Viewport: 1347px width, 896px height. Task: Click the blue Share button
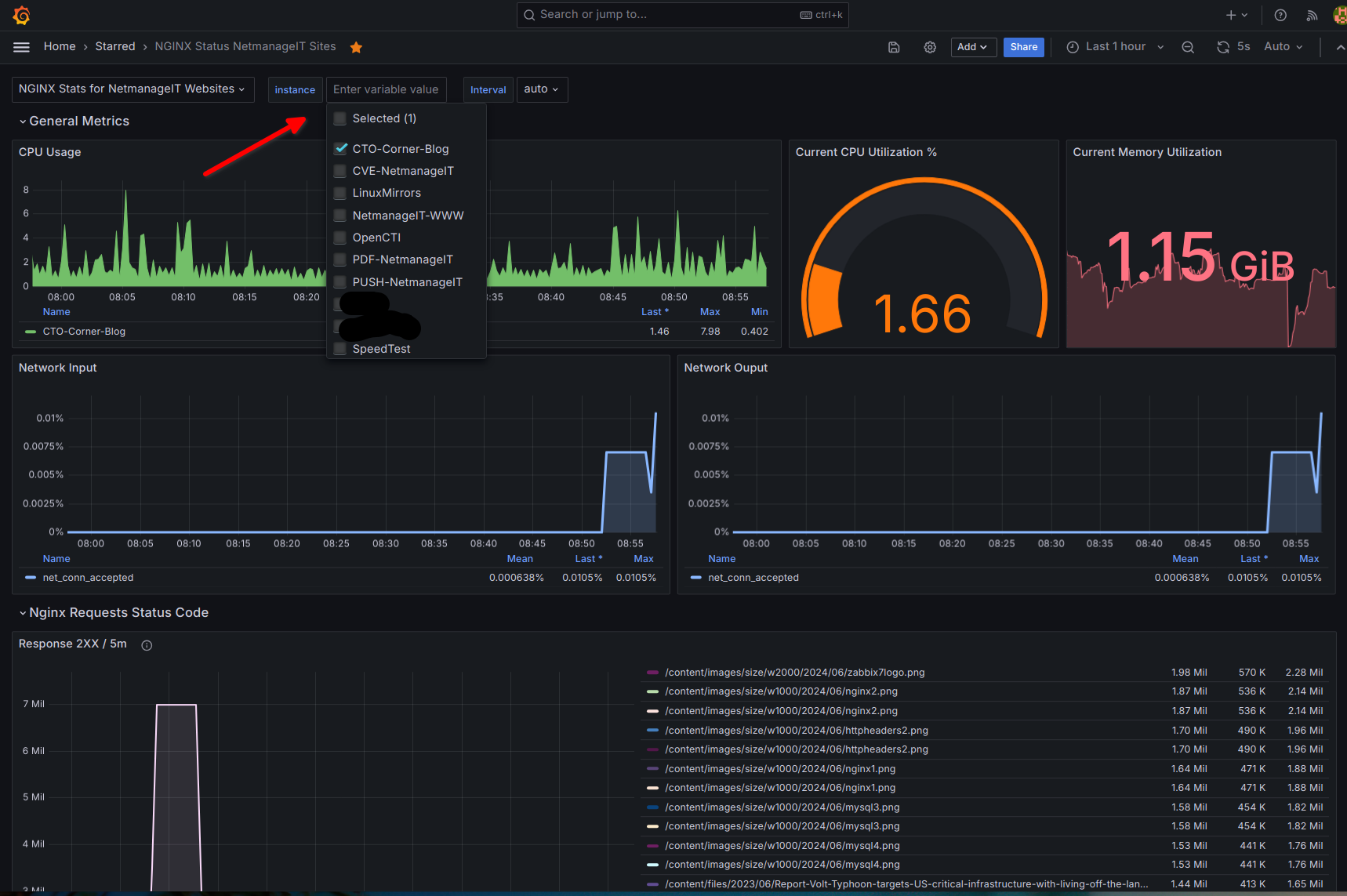coord(1023,47)
